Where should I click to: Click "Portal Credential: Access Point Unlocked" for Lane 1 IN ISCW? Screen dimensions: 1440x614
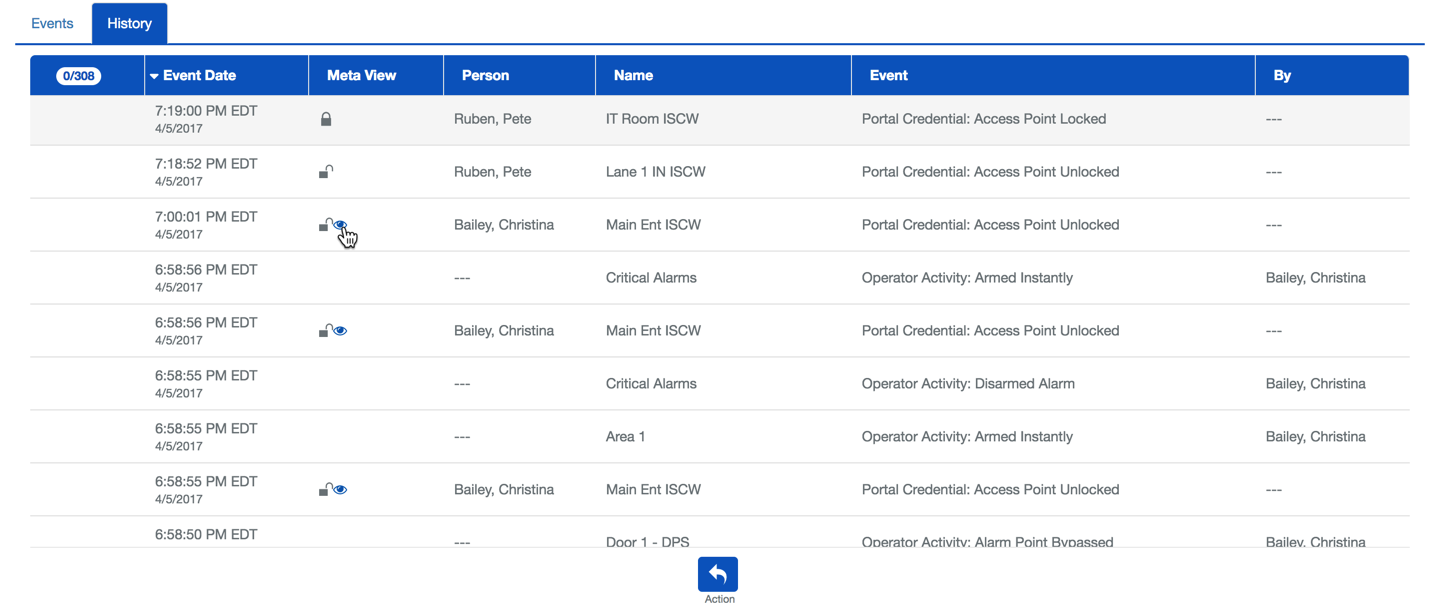(990, 172)
